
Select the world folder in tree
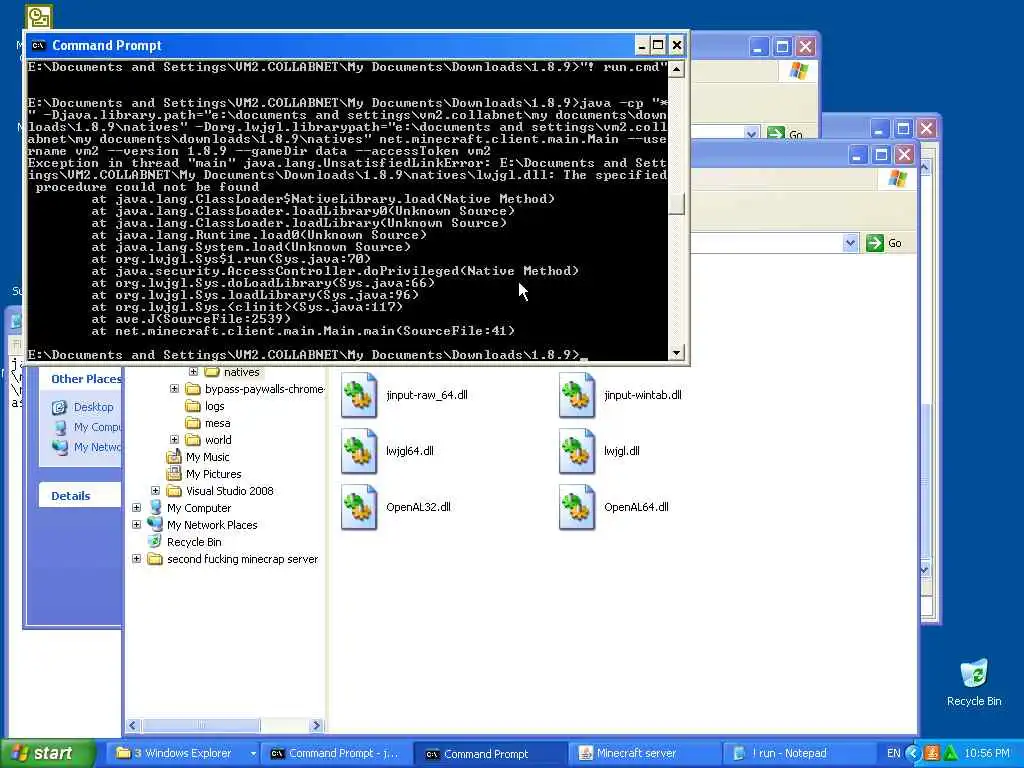(218, 440)
